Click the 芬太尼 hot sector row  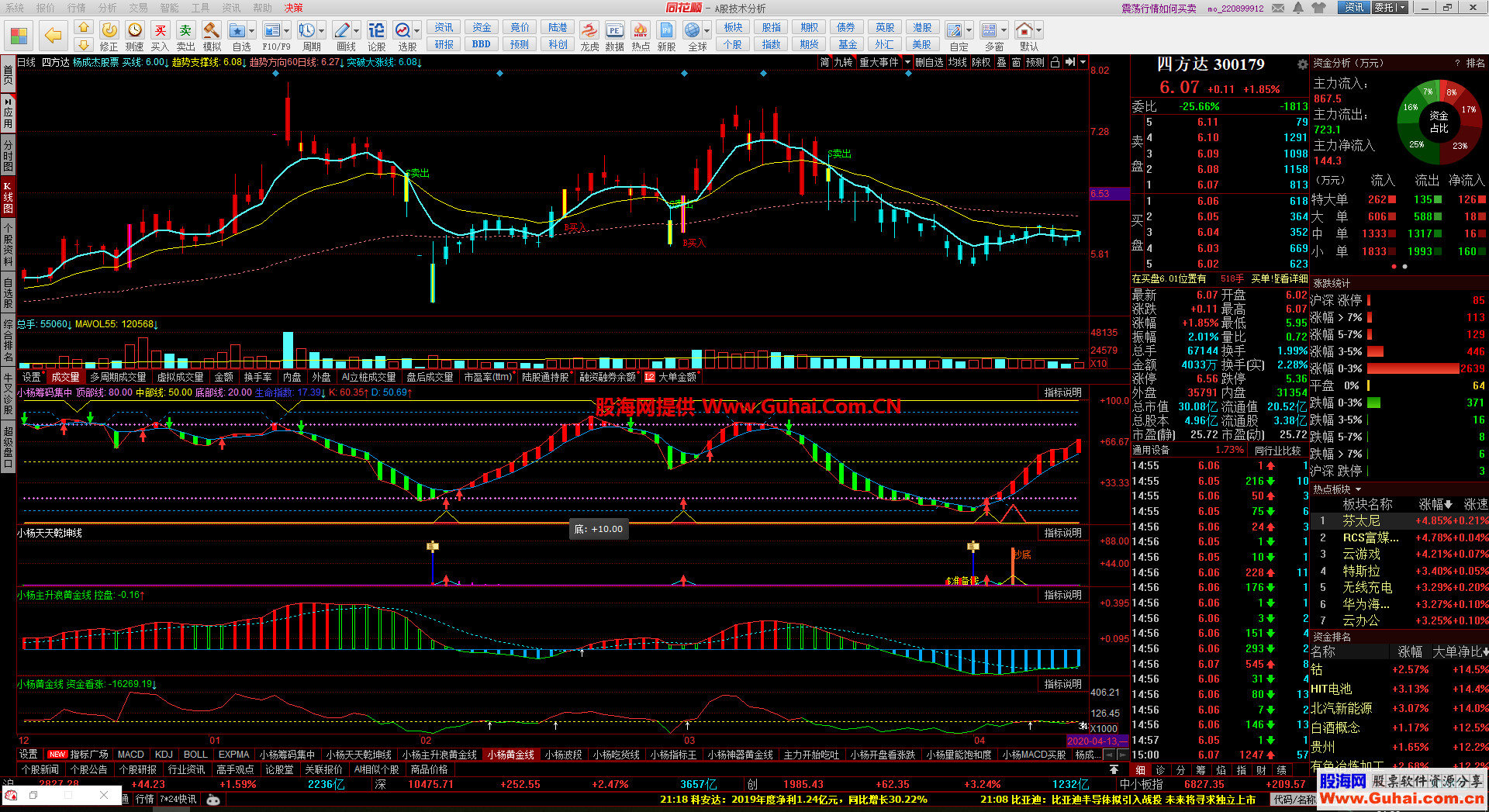[x=1399, y=520]
